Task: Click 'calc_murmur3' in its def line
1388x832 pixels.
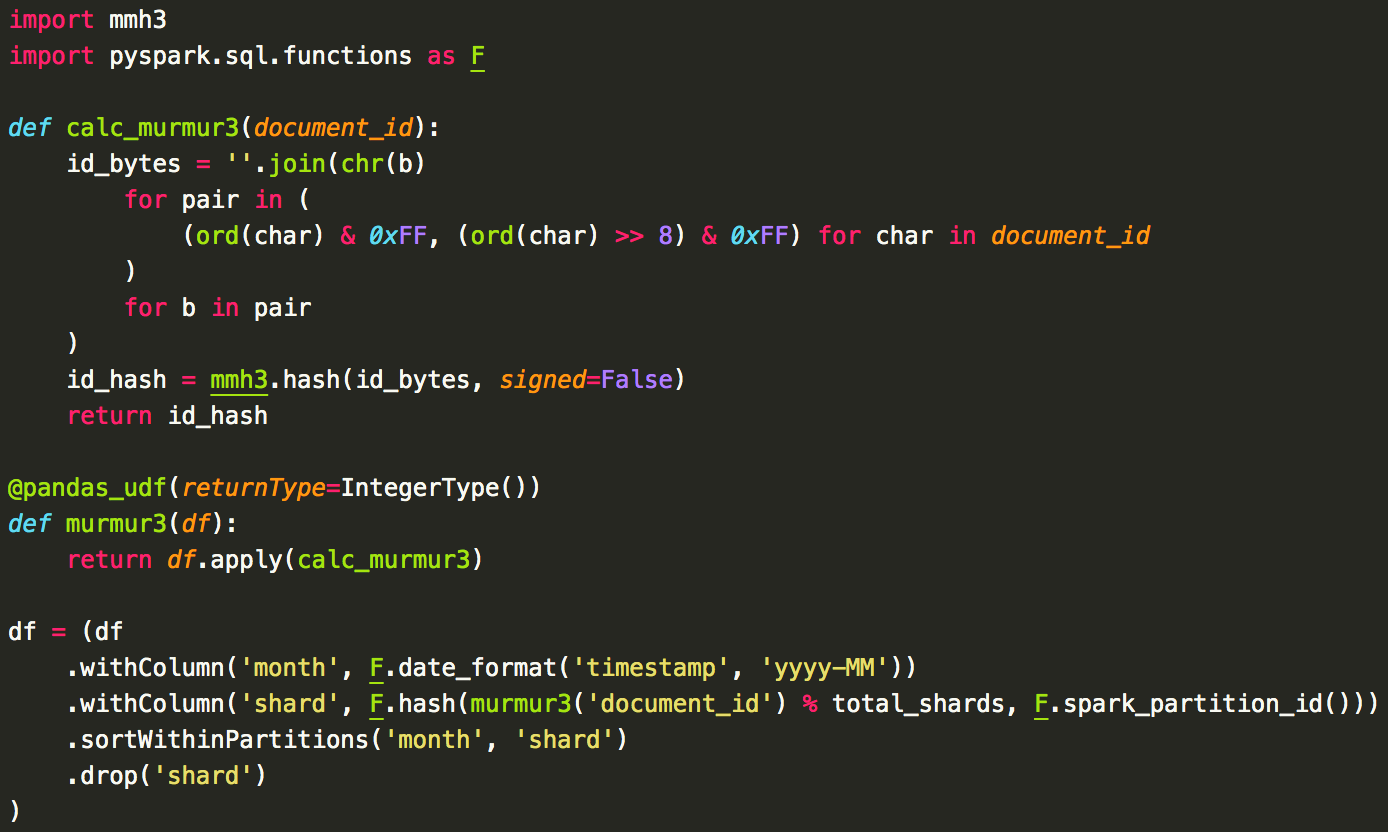Action: [x=153, y=128]
